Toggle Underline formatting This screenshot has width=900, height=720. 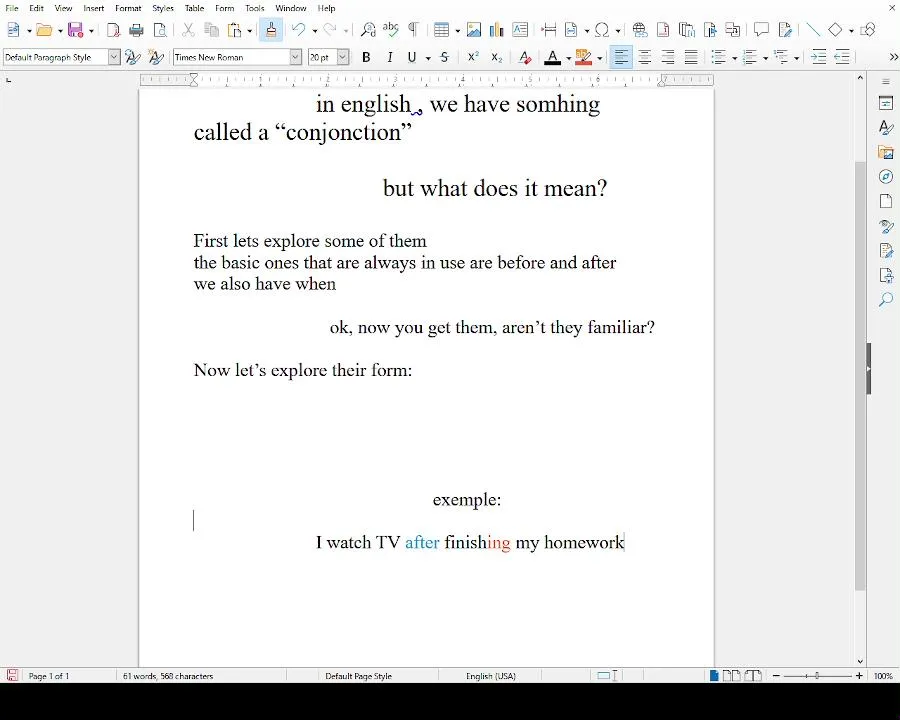[x=412, y=57]
